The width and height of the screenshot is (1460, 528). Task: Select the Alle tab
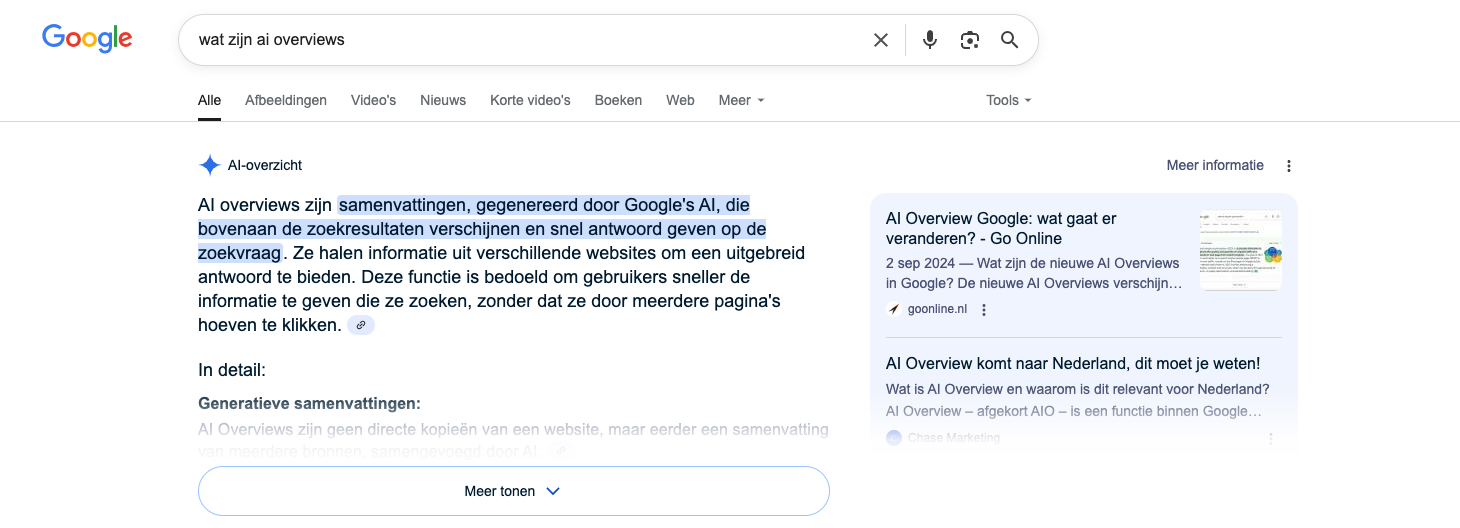coord(209,100)
